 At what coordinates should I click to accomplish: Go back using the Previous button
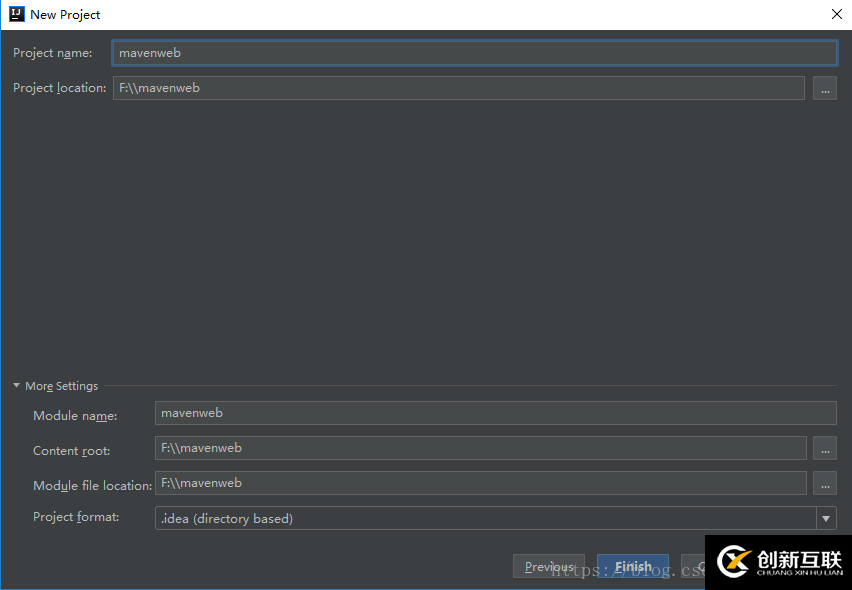point(548,565)
